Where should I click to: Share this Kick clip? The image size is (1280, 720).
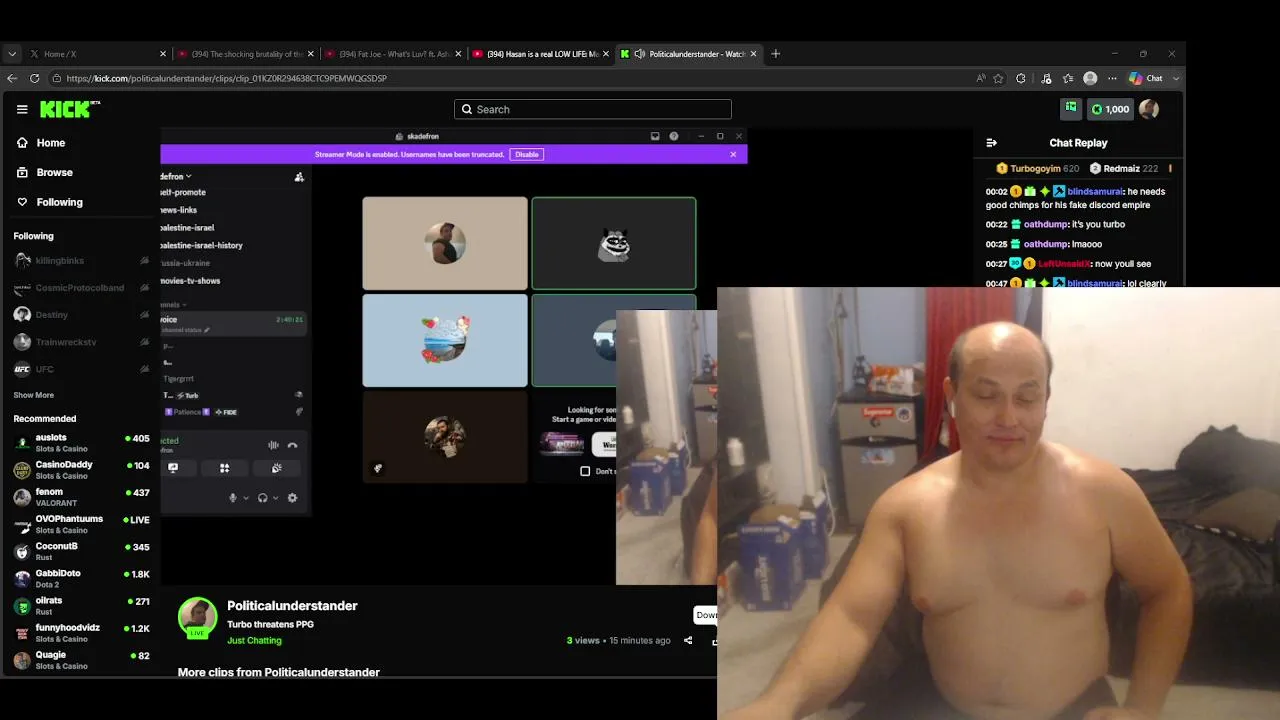click(688, 640)
